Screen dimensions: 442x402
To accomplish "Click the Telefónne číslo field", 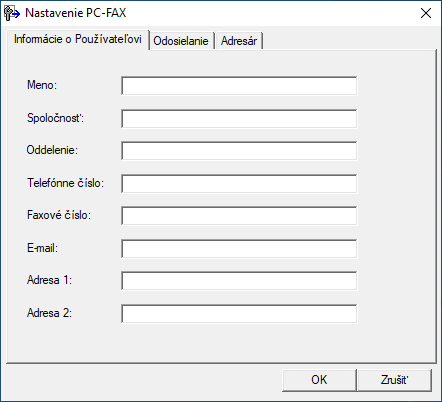I will 239,183.
